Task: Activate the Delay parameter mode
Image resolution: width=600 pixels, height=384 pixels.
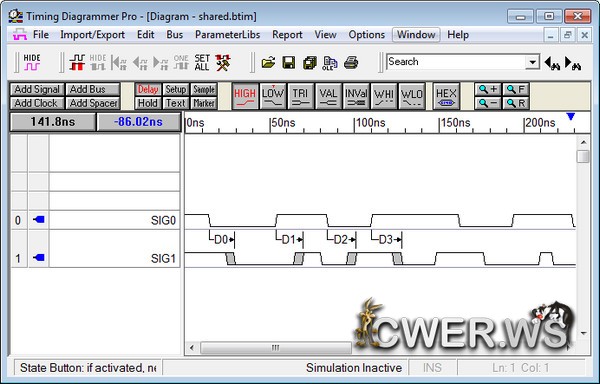Action: [x=148, y=89]
